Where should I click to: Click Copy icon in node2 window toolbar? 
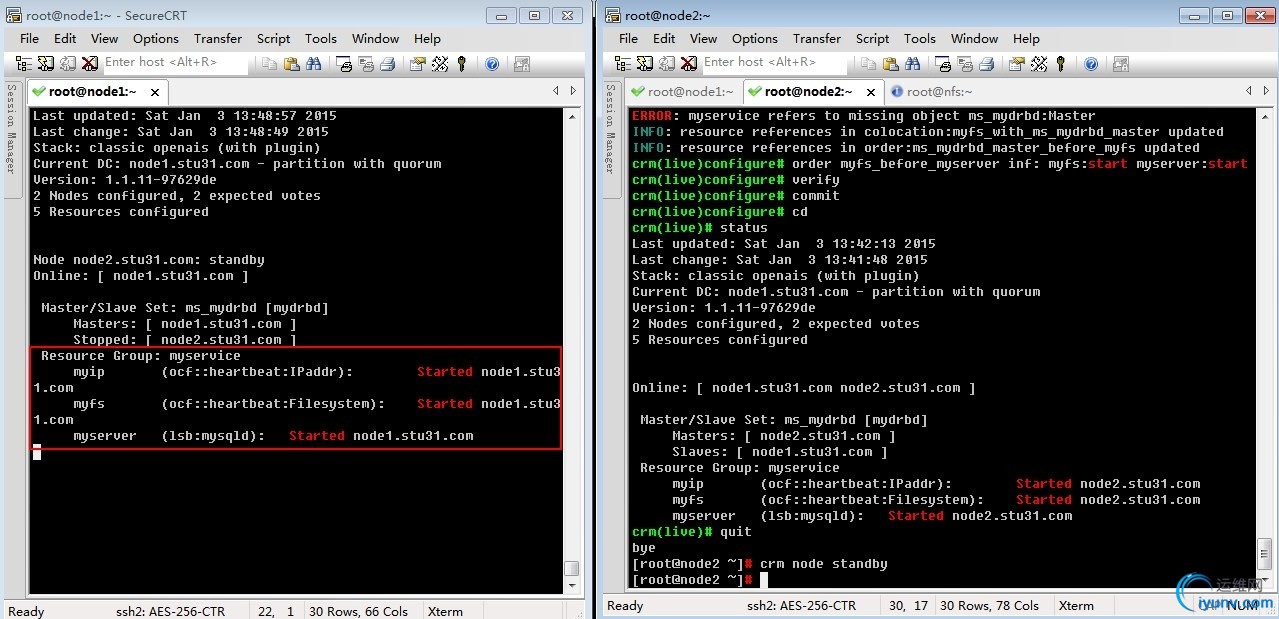point(868,63)
